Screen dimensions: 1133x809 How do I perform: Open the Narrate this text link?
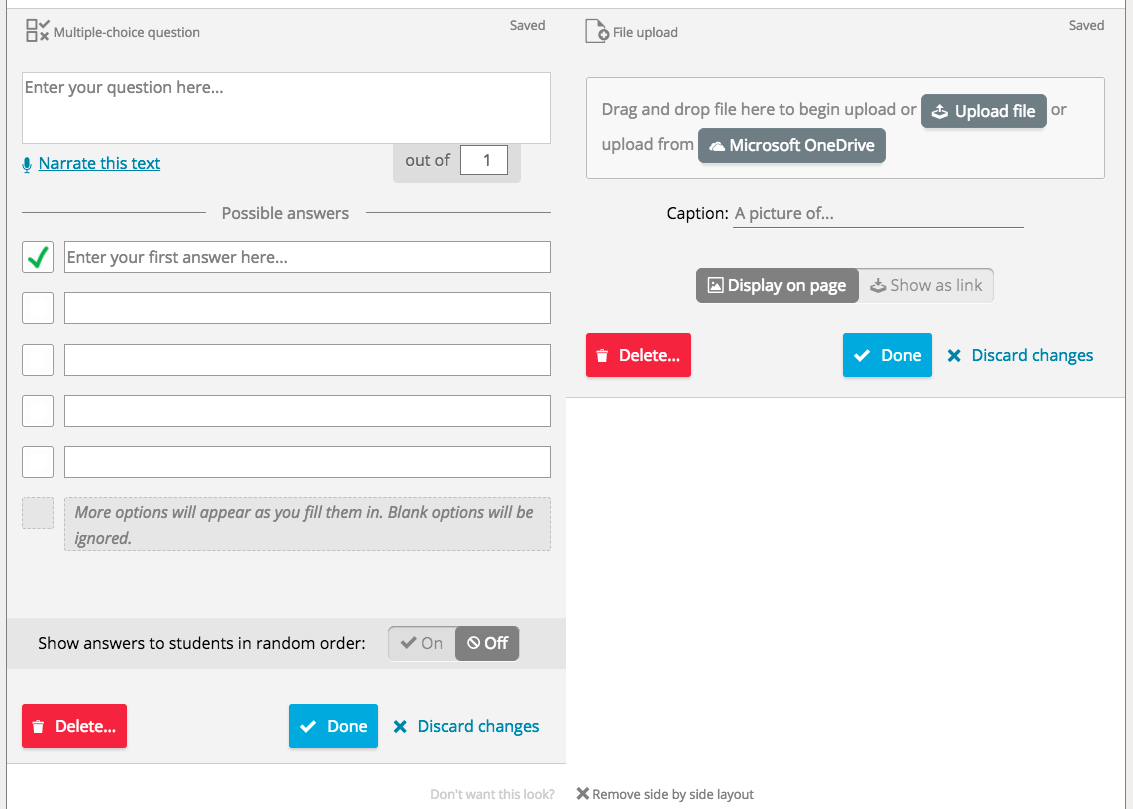click(99, 163)
